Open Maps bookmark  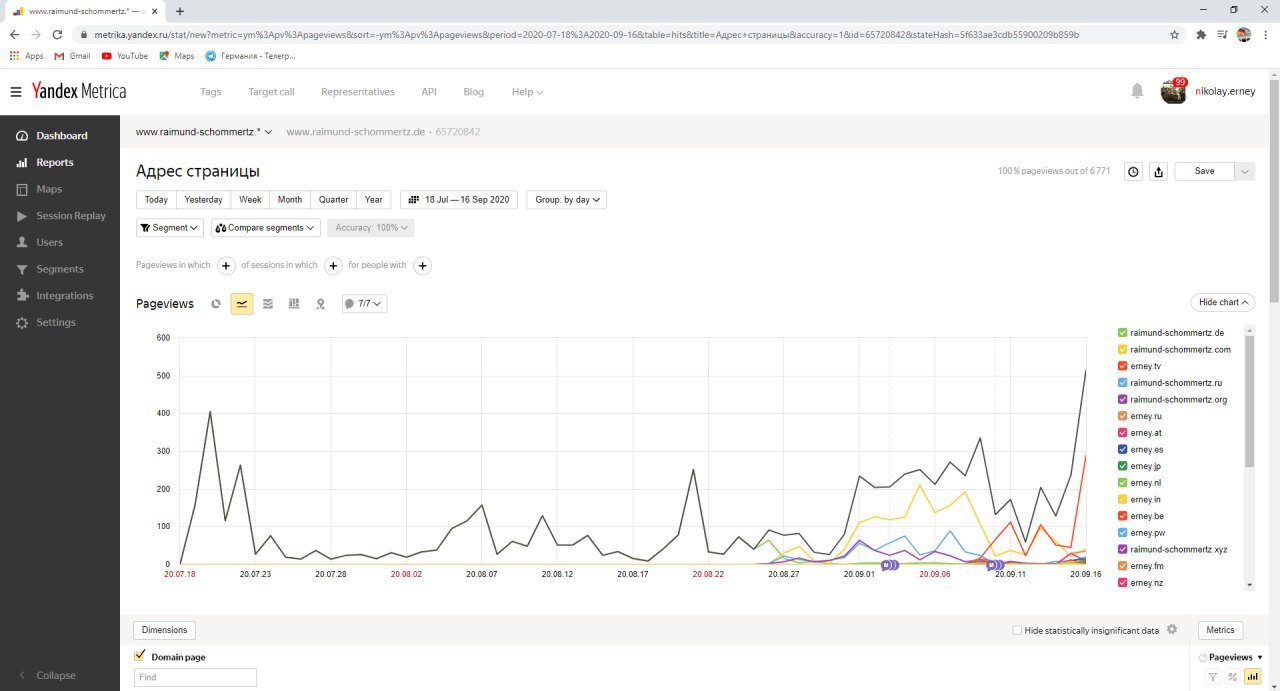point(177,56)
